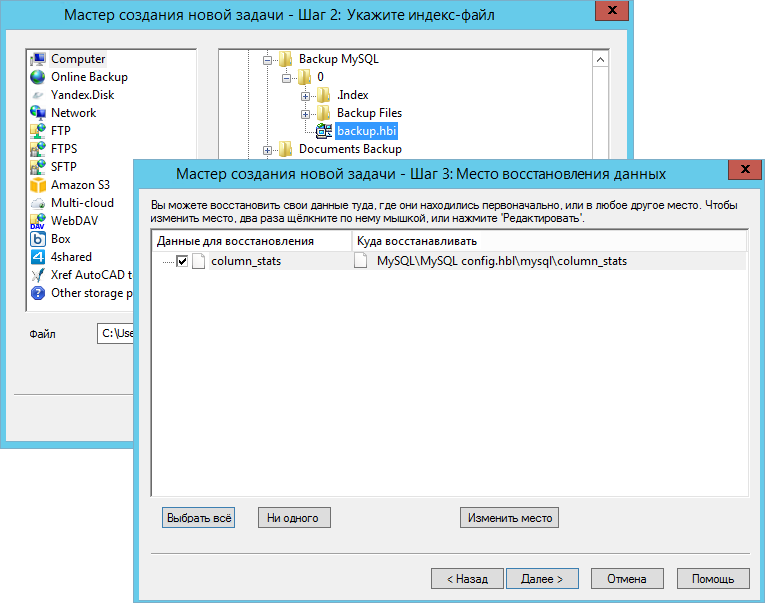This screenshot has width=765, height=603.
Task: Click the 'Изменить место' button
Action: [509, 518]
